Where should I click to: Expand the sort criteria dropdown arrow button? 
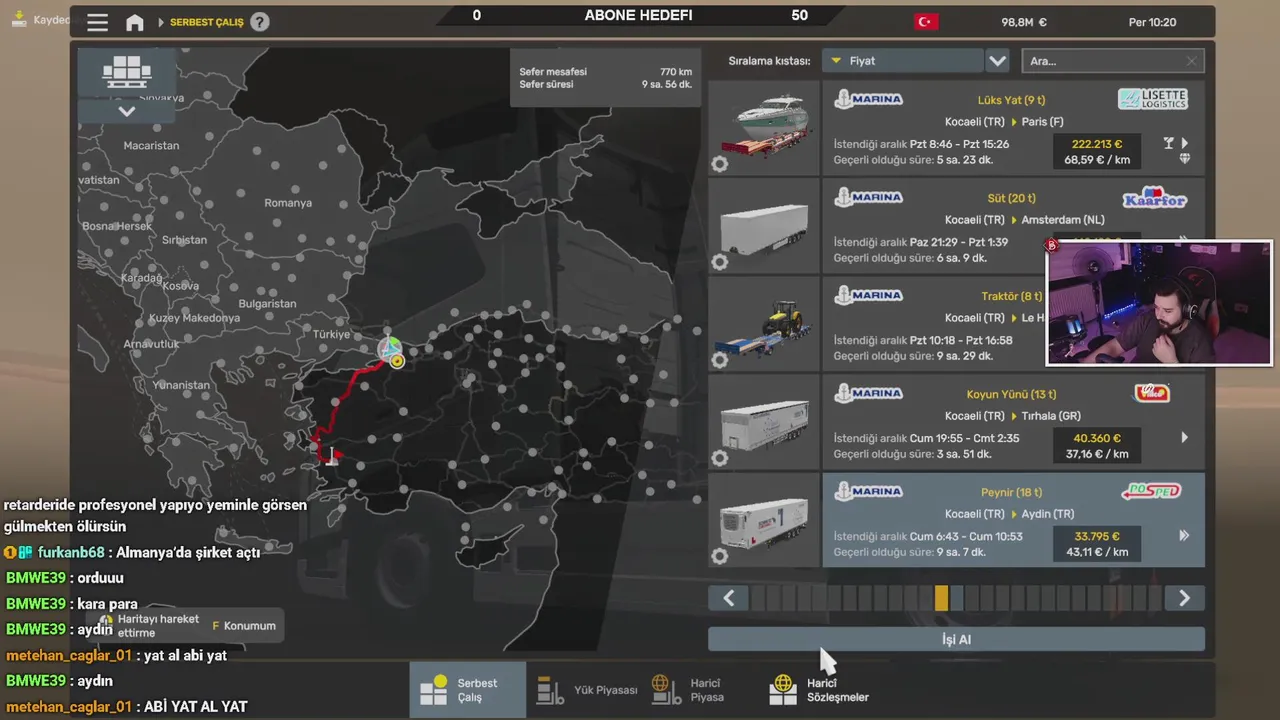coord(997,61)
